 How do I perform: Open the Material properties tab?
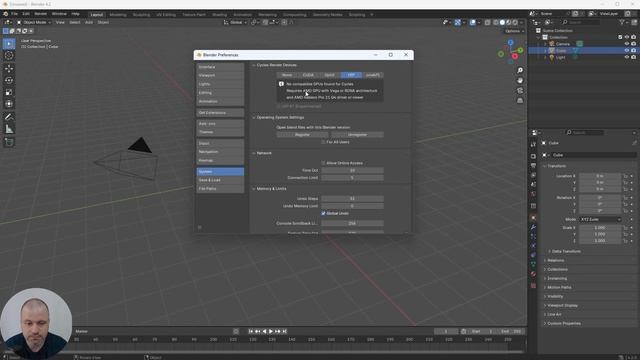tap(533, 274)
